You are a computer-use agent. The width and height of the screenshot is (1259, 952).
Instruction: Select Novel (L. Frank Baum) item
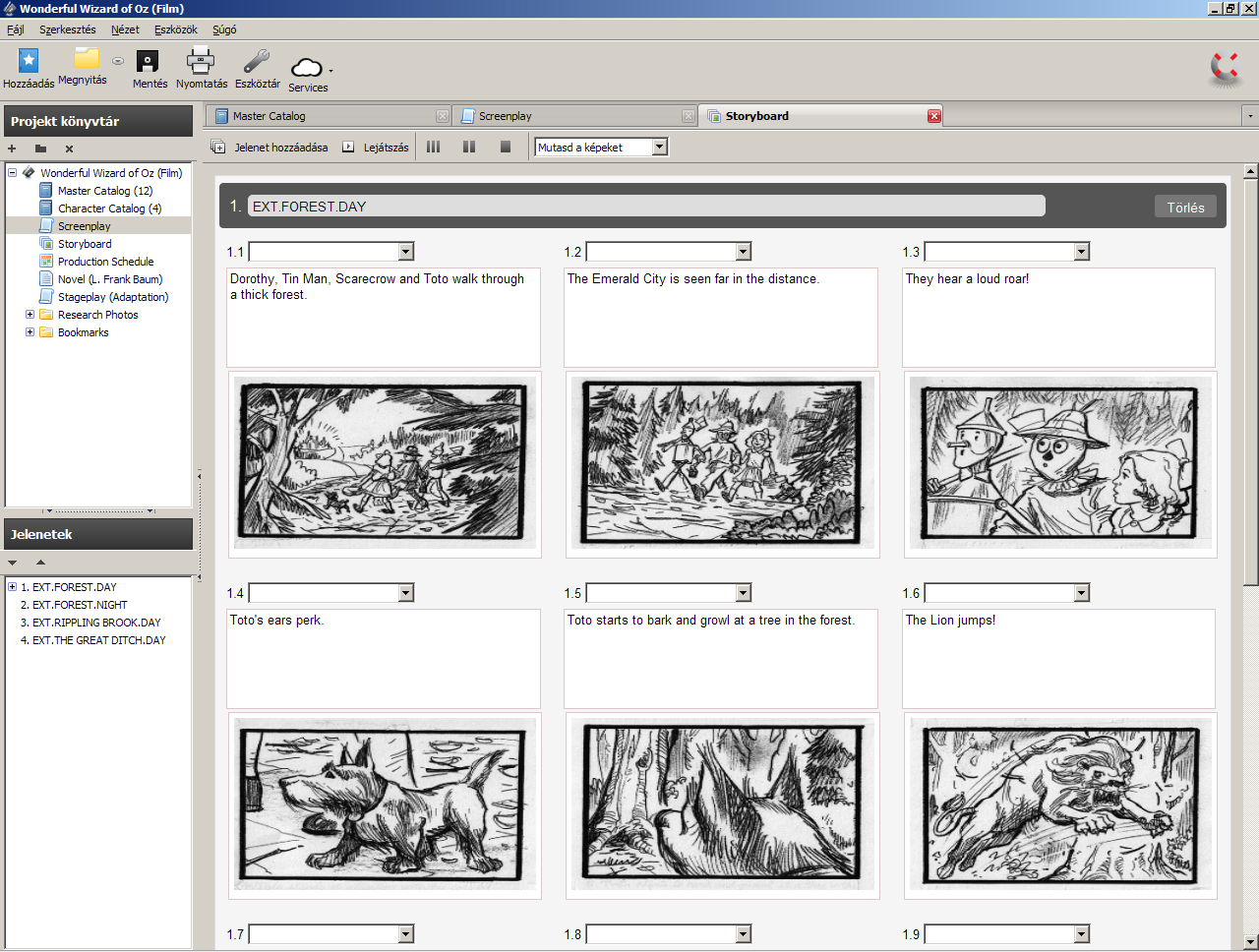click(110, 279)
